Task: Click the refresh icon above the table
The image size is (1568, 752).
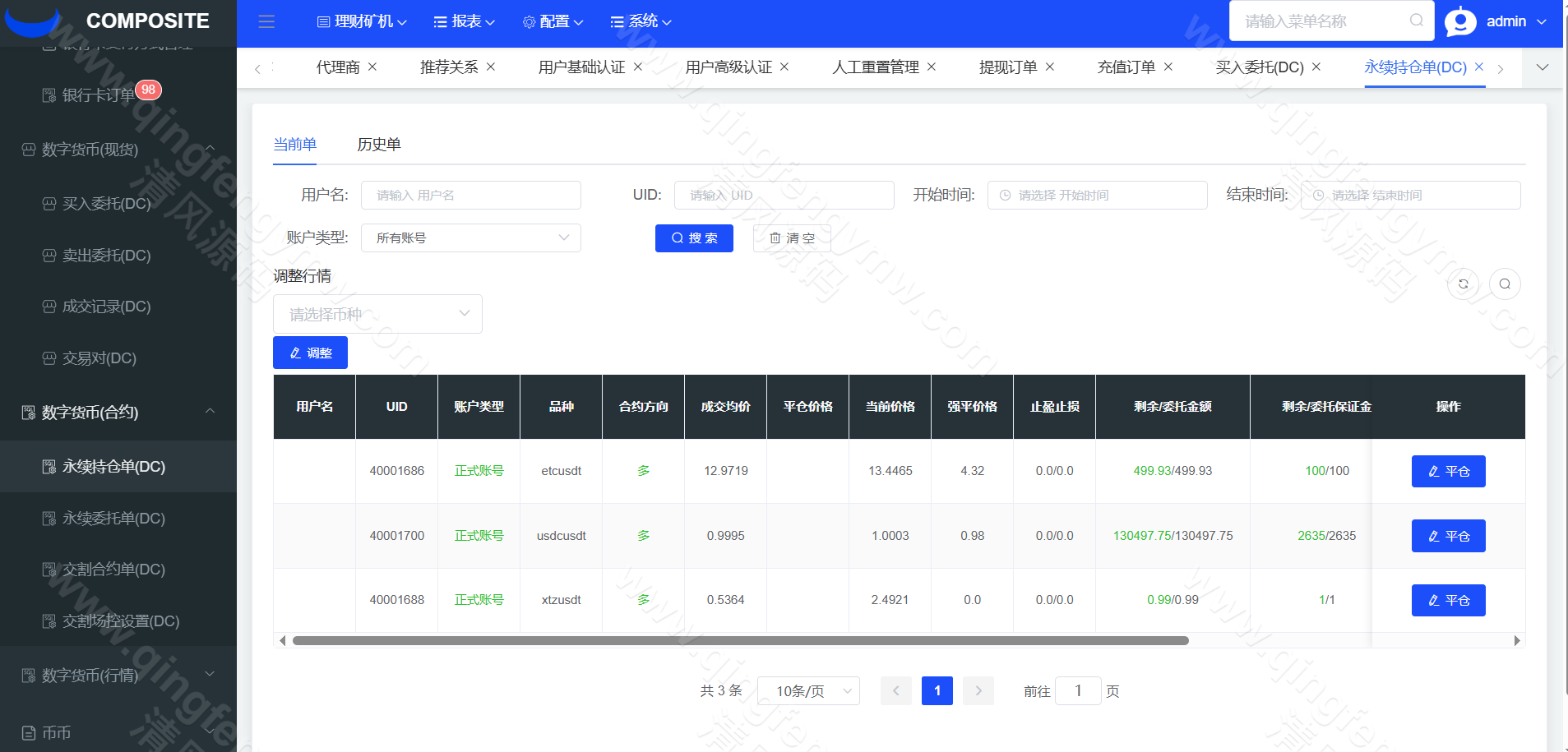Action: 1464,284
